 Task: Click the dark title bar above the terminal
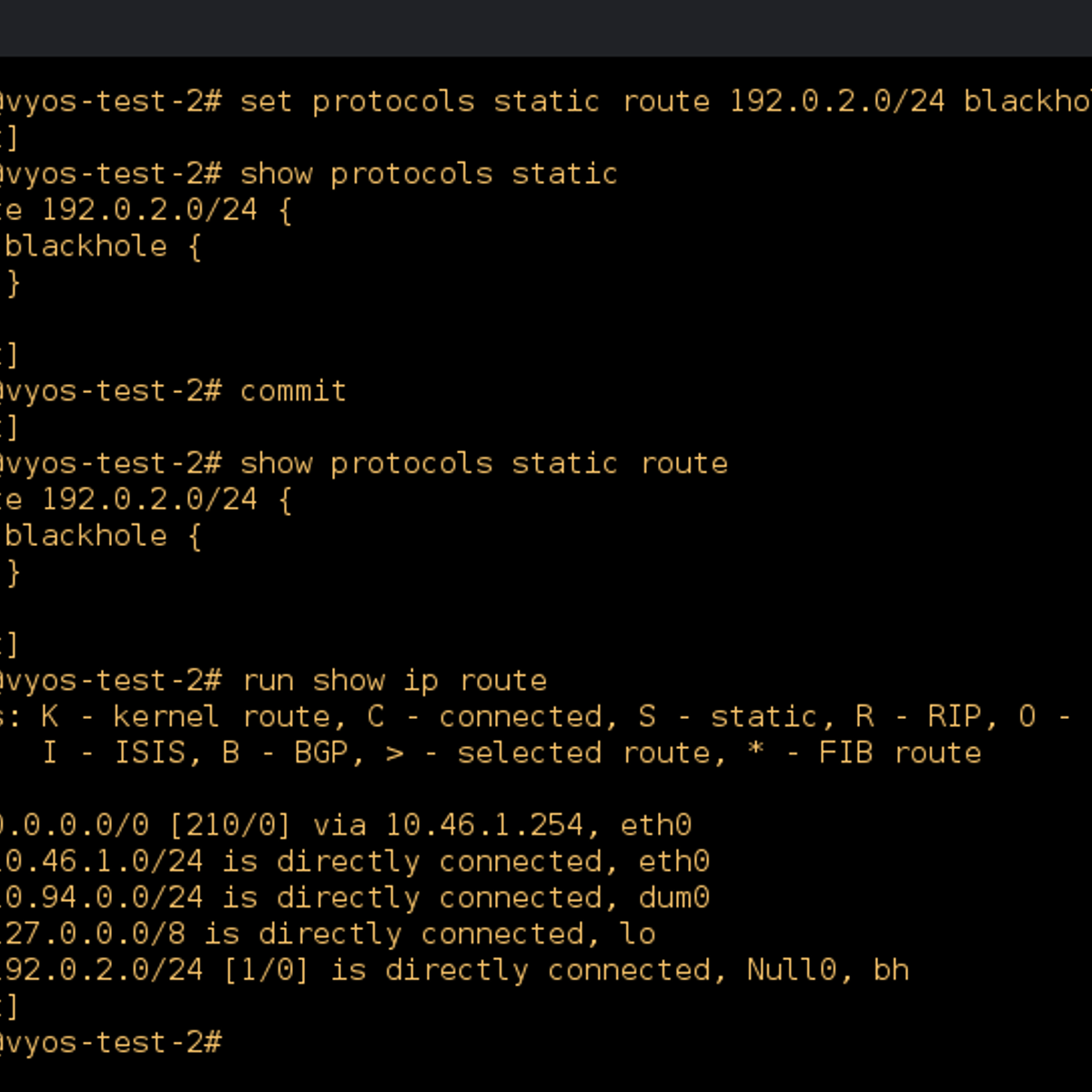[x=546, y=28]
